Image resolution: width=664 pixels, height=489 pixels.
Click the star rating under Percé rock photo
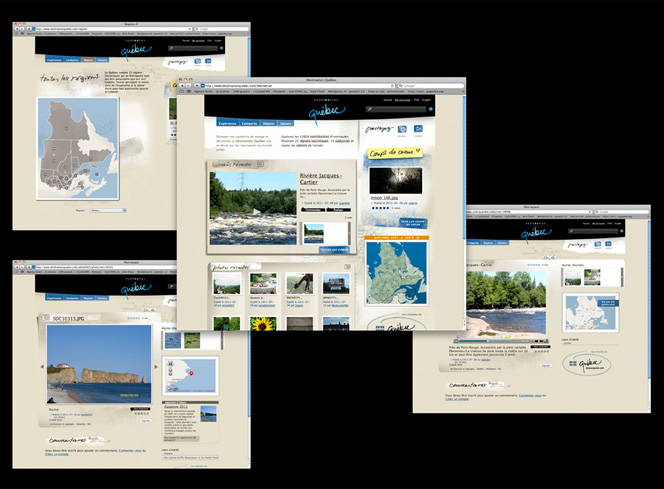(142, 414)
